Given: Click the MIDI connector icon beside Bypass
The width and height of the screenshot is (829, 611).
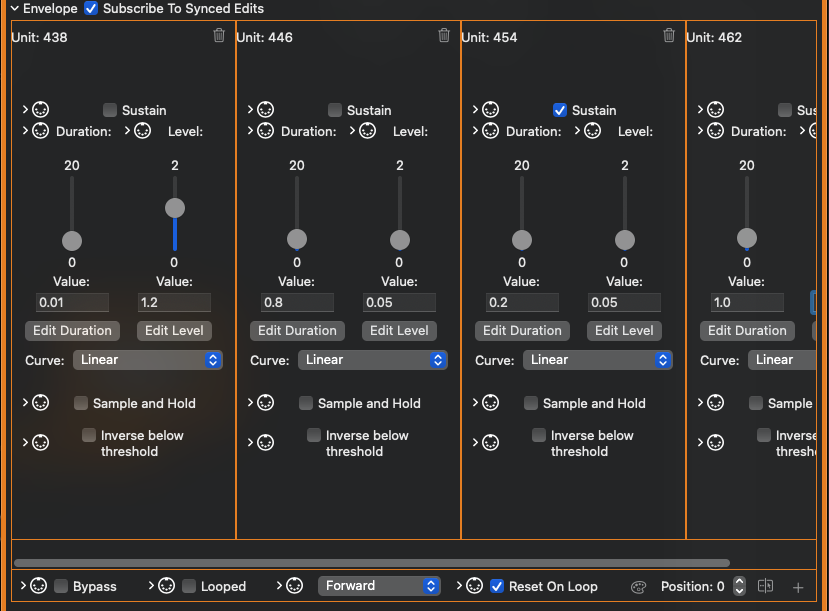Looking at the screenshot, I should [x=39, y=586].
